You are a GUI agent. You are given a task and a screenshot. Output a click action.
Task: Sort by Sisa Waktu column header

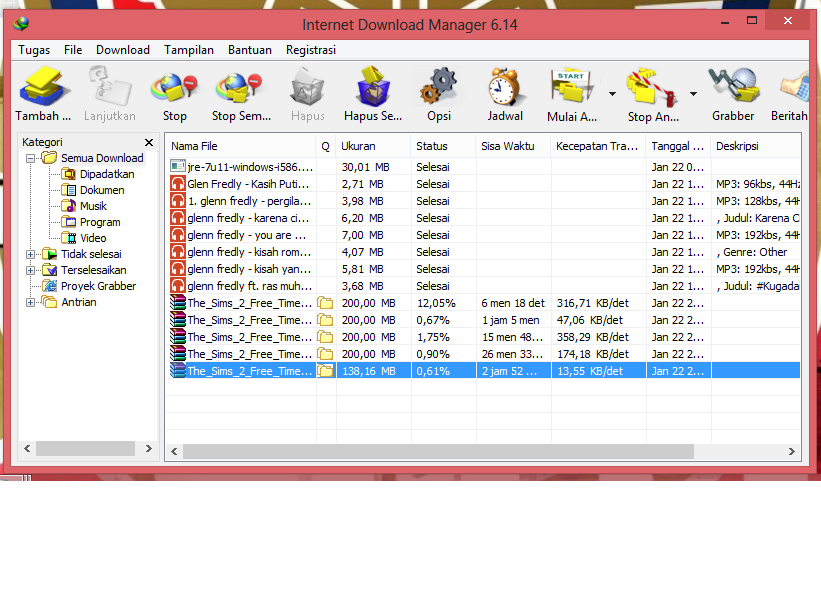pyautogui.click(x=514, y=146)
